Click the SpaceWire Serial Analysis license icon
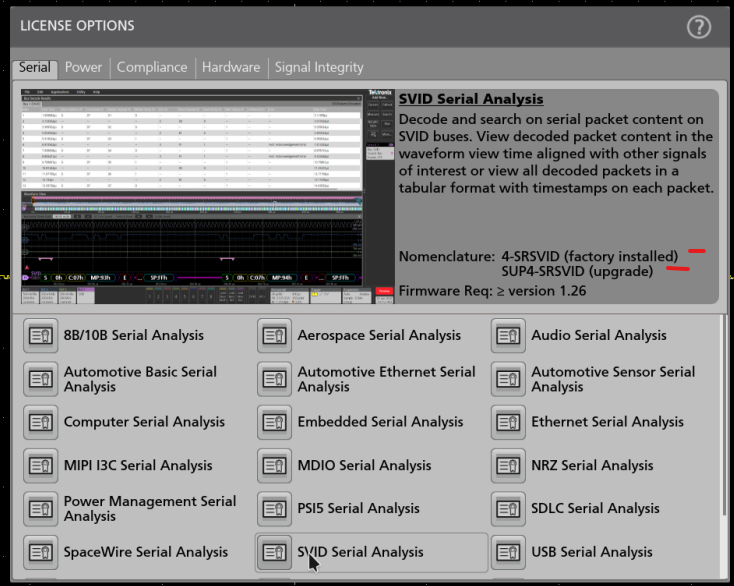The height and width of the screenshot is (586, 734). (x=41, y=552)
